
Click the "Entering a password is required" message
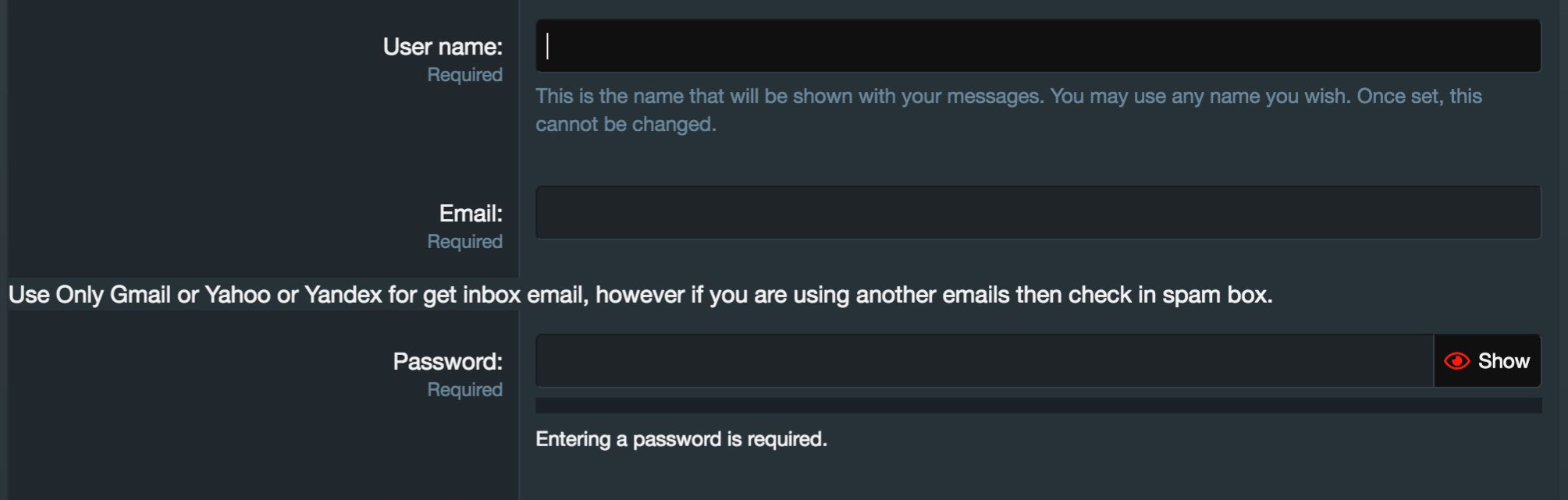point(681,439)
